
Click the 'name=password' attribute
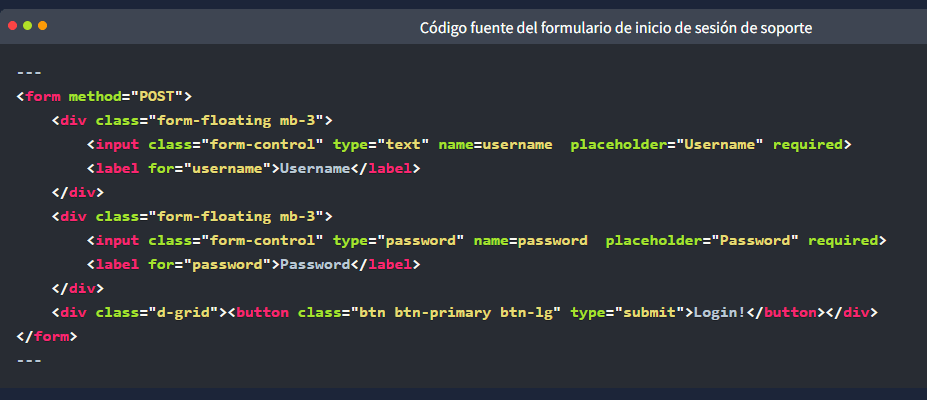[x=530, y=240]
